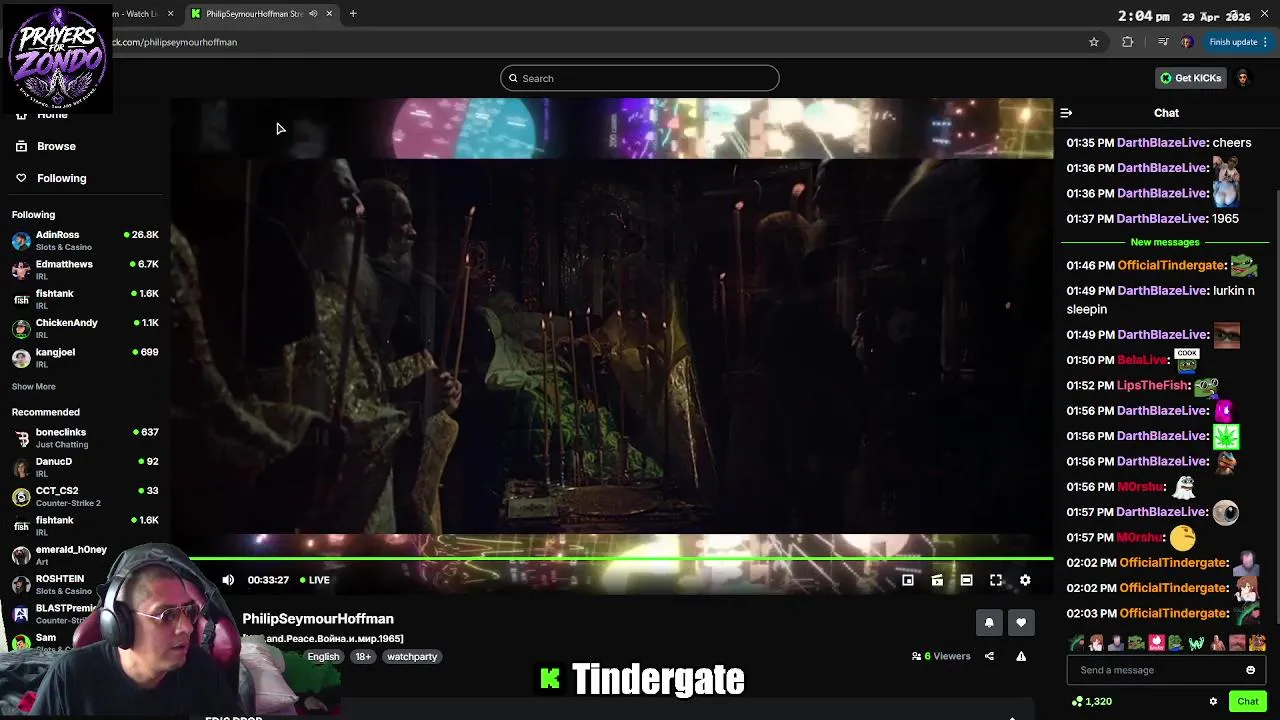Screen dimensions: 1280x720
Task: Collapse the chat panel icon
Action: pos(1066,113)
